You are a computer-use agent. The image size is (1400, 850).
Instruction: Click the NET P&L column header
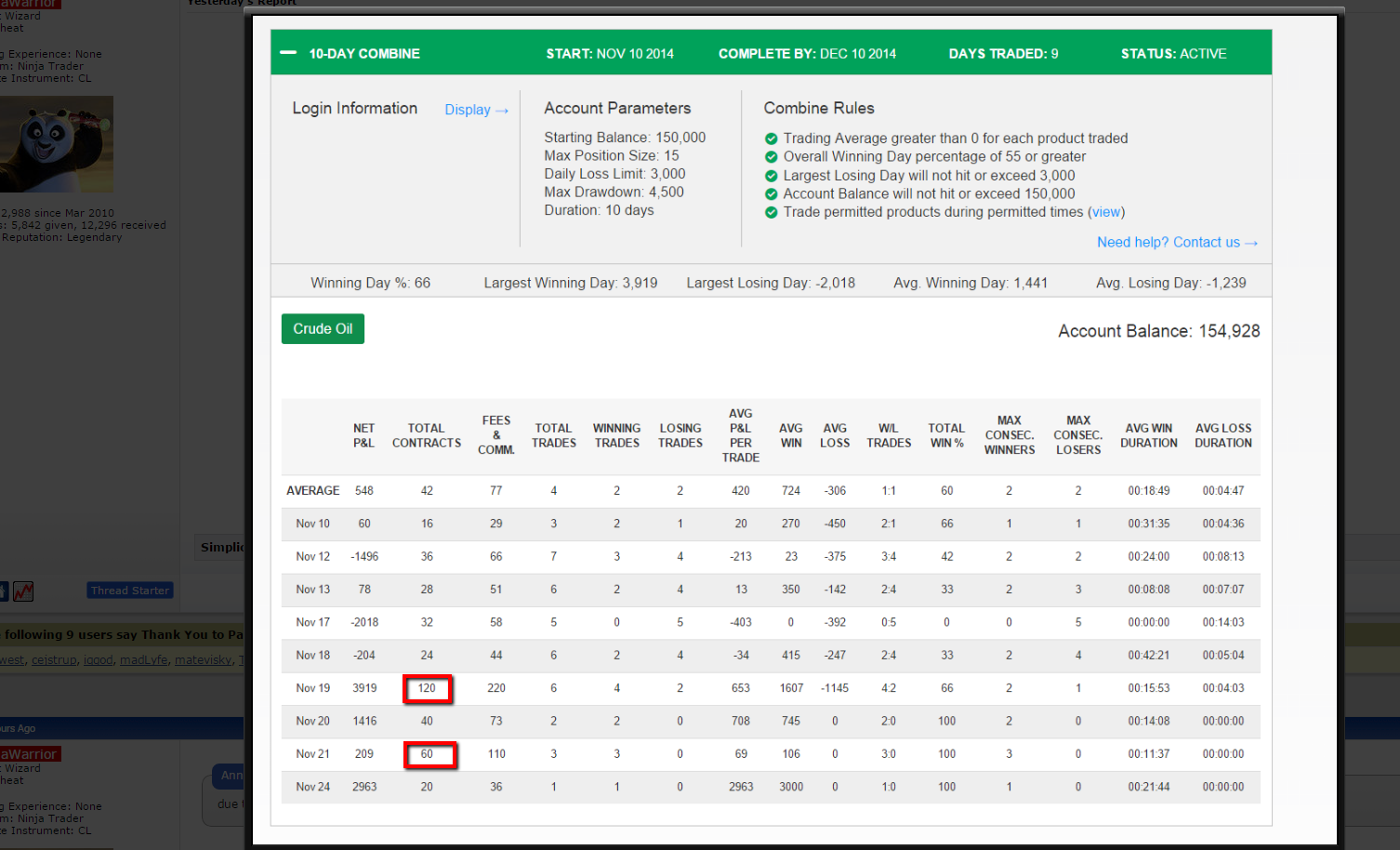coord(363,435)
